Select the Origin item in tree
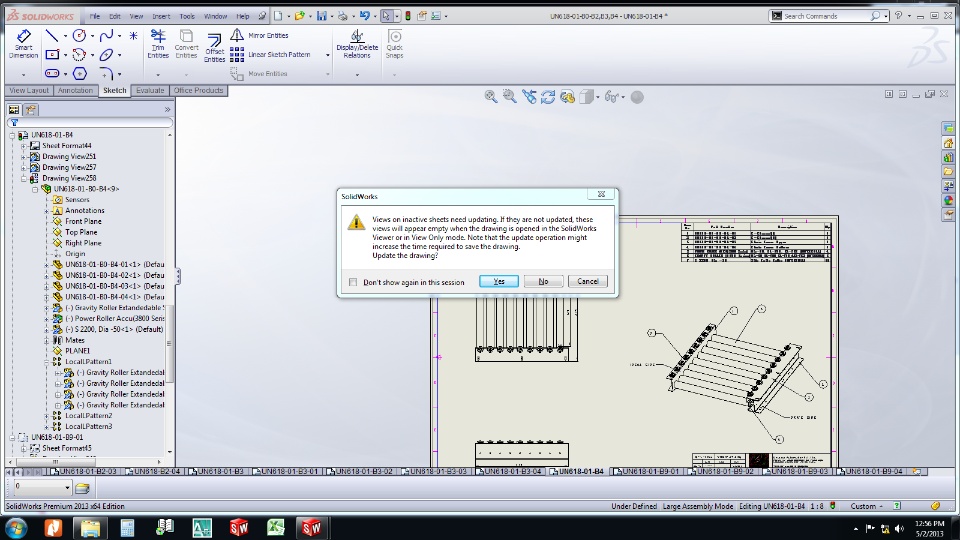960x540 pixels. click(75, 254)
